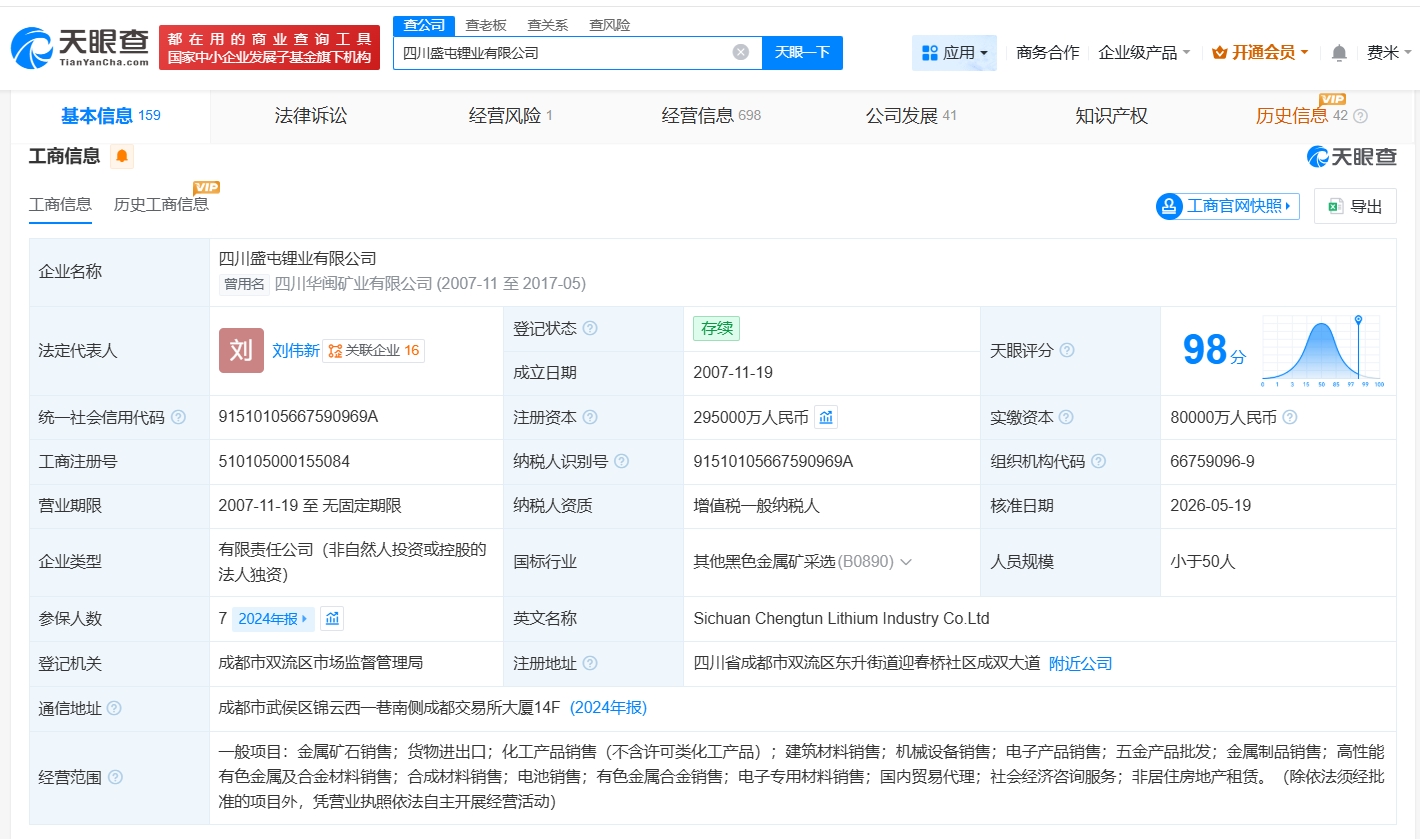Click the 存续 status tag
The width and height of the screenshot is (1420, 839).
[717, 328]
